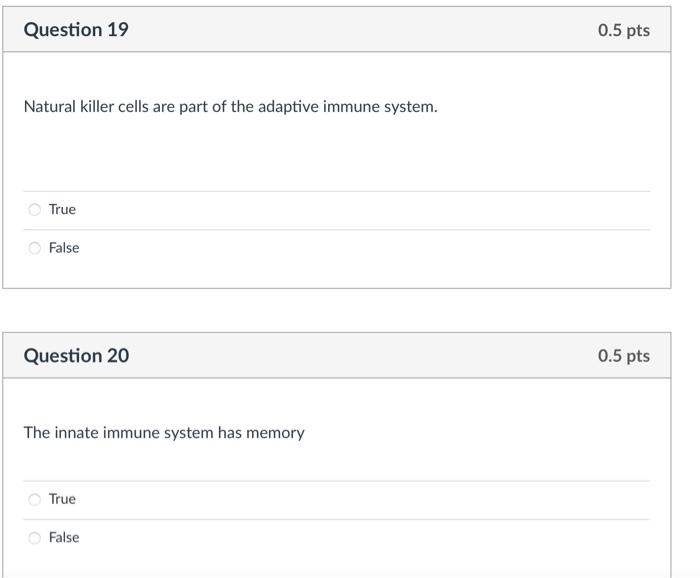Choose True radio button for Question 20
The image size is (700, 578).
[x=35, y=499]
